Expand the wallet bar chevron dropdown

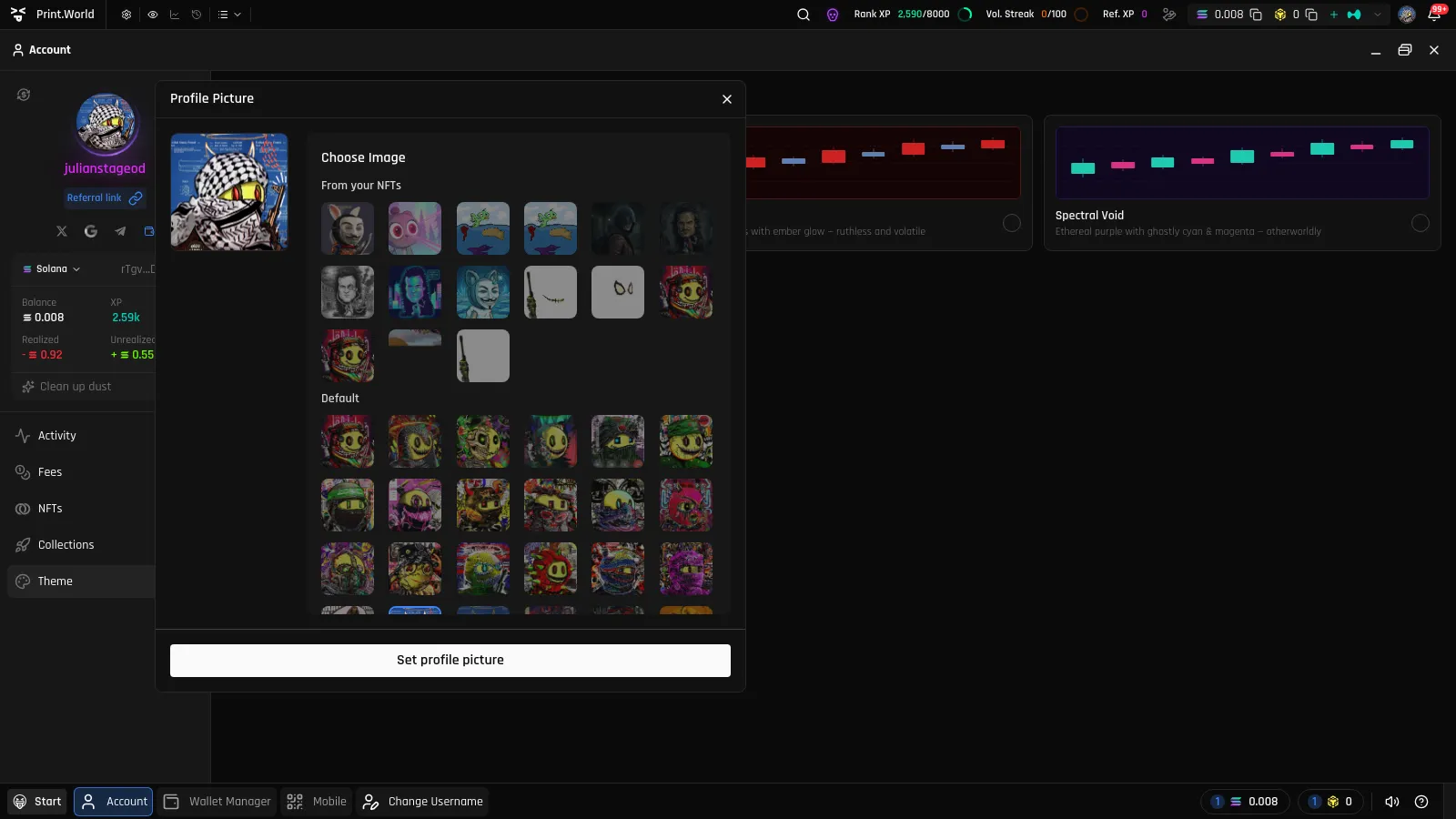pyautogui.click(x=1378, y=15)
